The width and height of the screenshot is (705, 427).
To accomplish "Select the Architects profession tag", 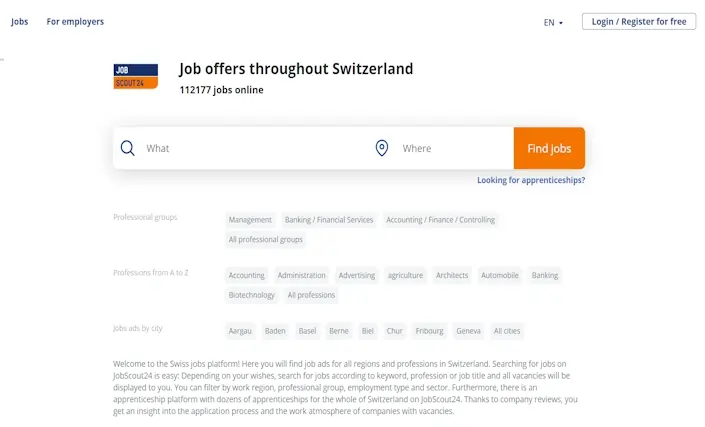I will coord(452,276).
